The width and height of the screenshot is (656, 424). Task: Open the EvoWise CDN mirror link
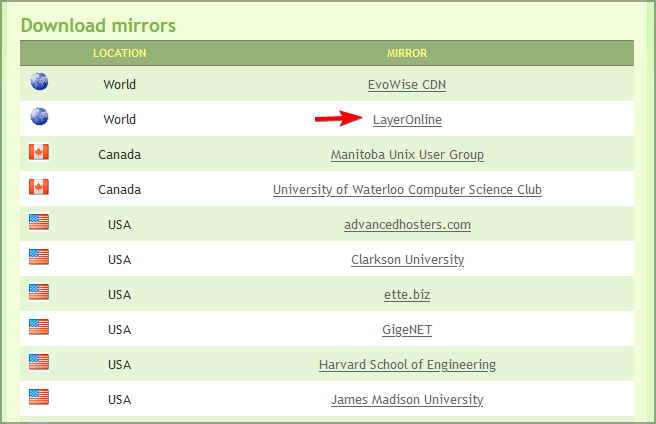[x=407, y=85]
